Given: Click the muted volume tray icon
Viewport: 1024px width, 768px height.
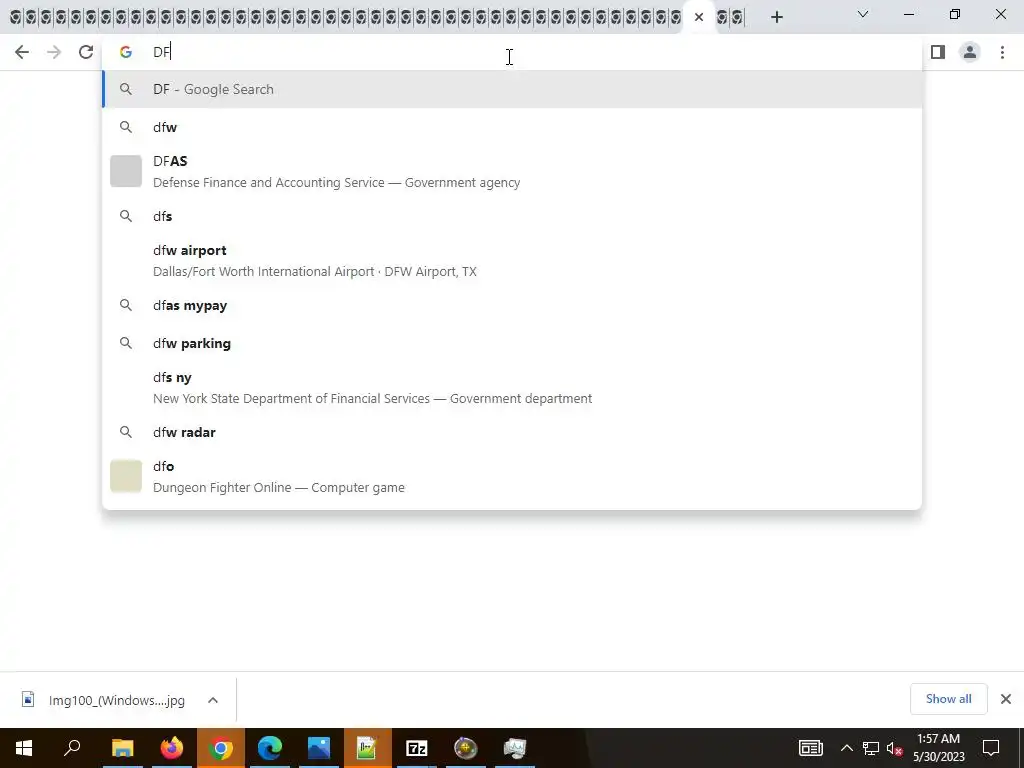Looking at the screenshot, I should tap(895, 748).
